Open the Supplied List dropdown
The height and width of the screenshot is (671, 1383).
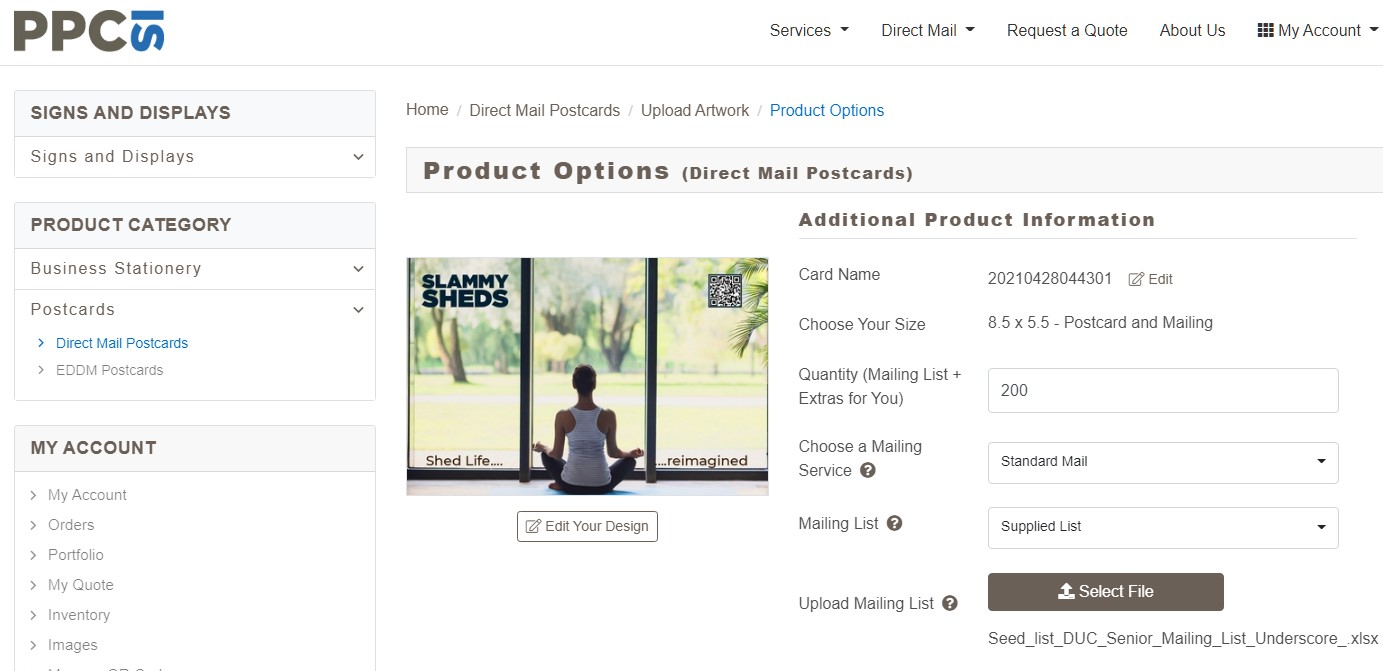[1162, 527]
